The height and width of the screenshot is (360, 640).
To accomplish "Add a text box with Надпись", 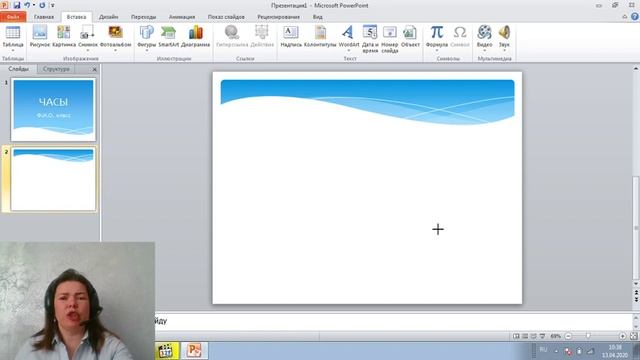I will pos(291,36).
